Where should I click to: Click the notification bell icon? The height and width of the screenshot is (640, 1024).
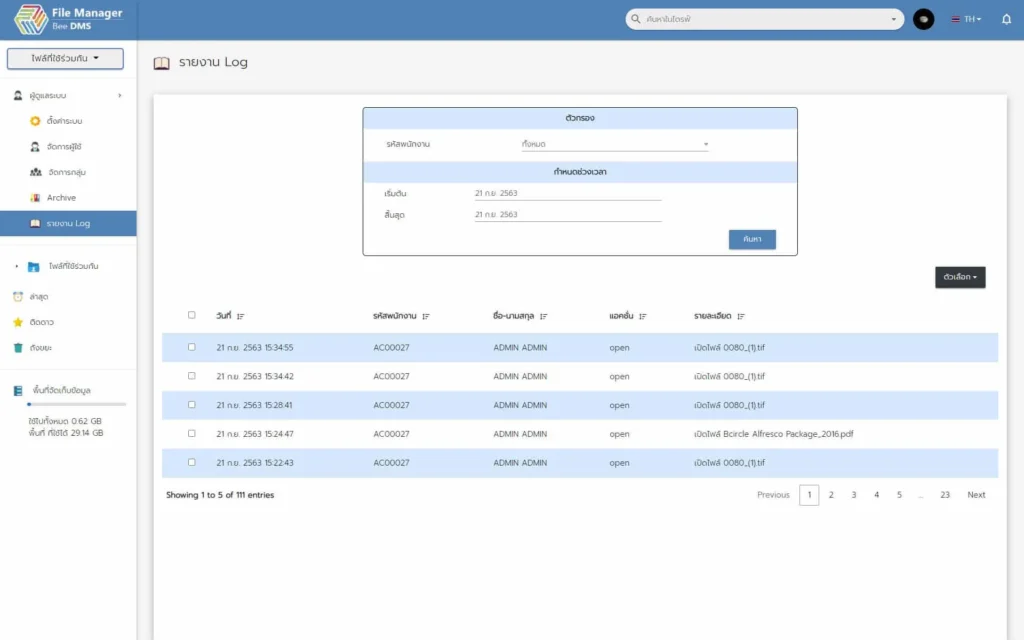pyautogui.click(x=1006, y=19)
